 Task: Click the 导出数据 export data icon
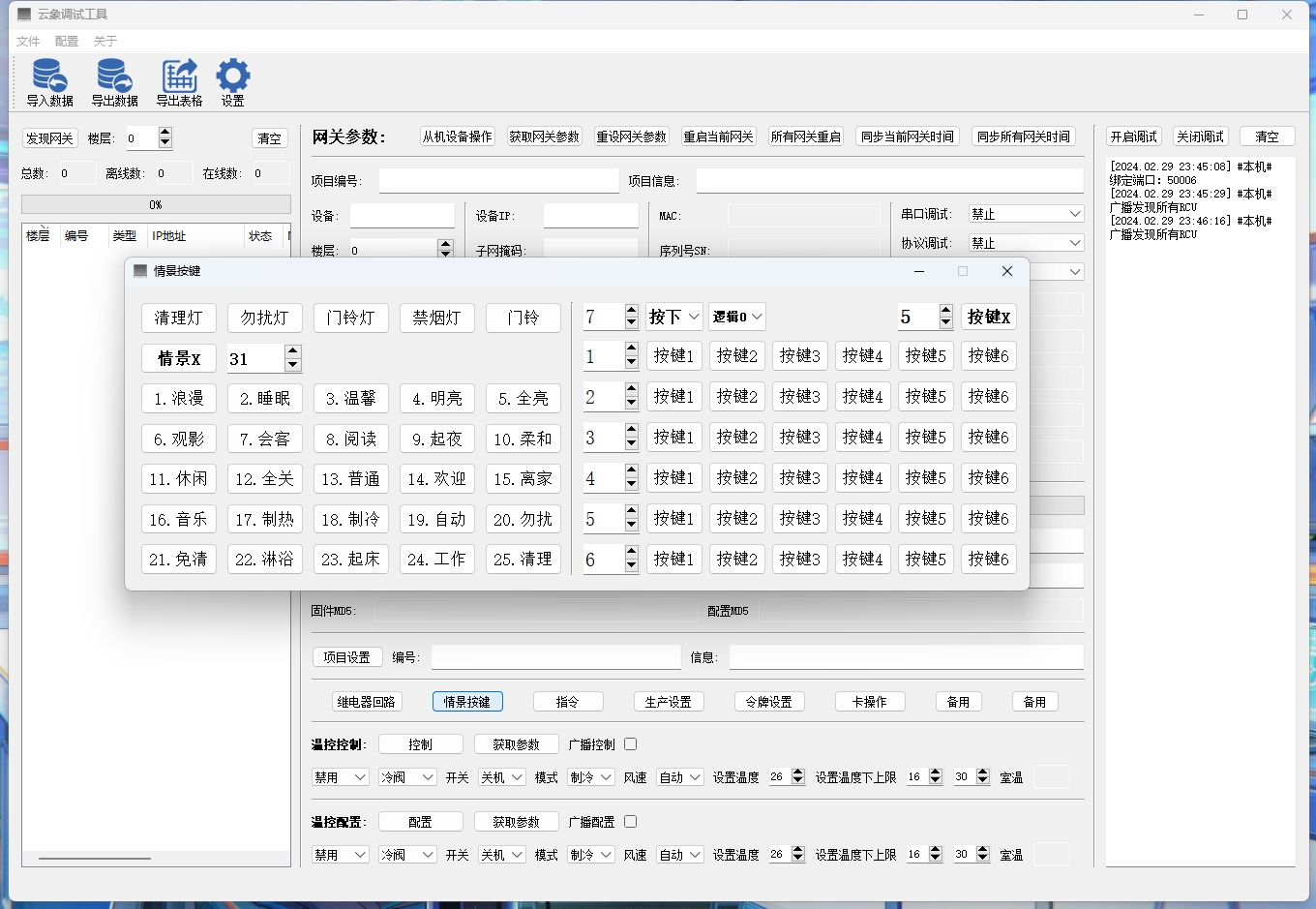(114, 82)
